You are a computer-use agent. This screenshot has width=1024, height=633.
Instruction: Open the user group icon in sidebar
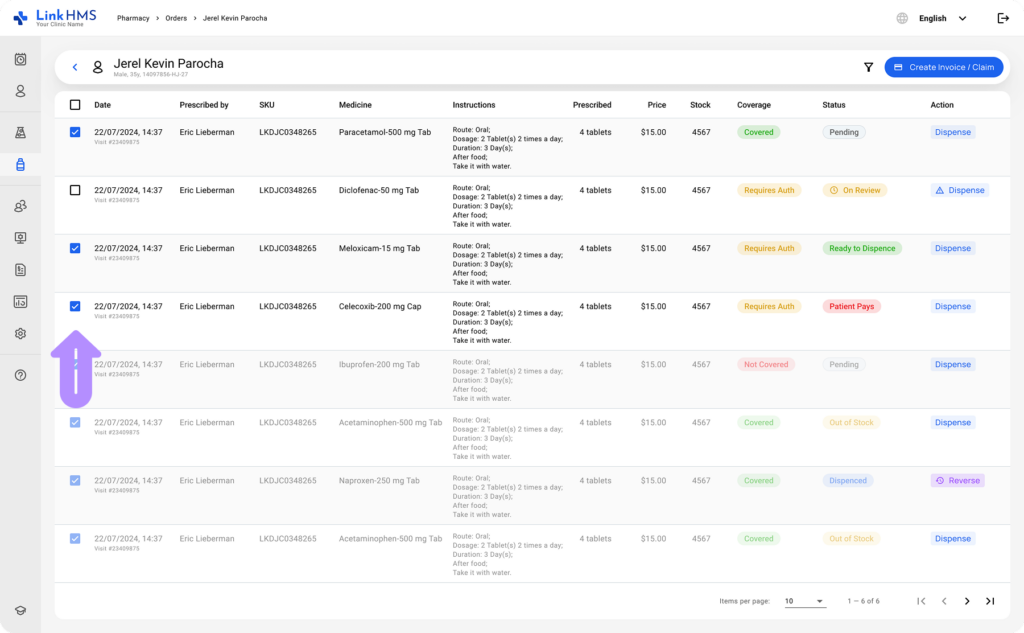[20, 206]
